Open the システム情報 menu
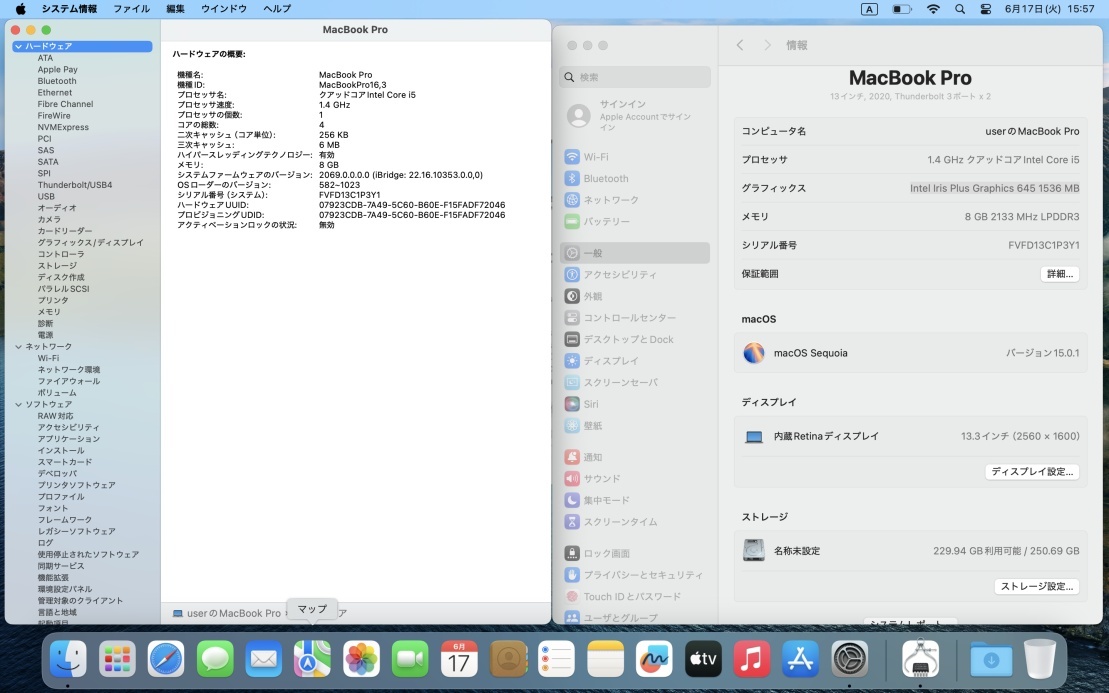The image size is (1109, 693). point(69,9)
